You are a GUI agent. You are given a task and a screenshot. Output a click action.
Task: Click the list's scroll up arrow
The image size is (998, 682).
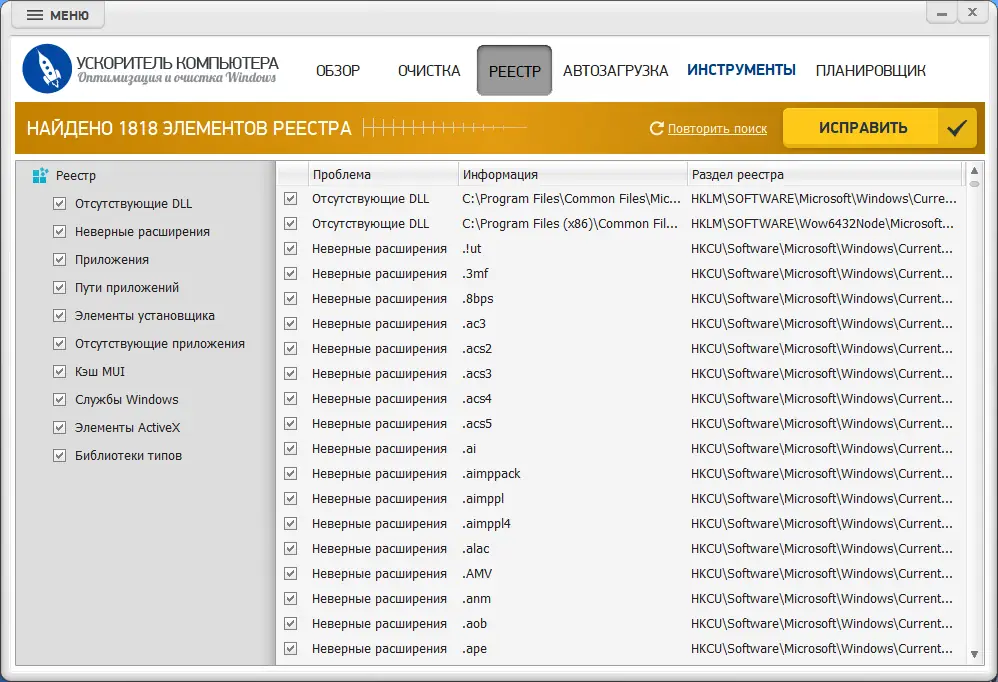pos(975,169)
